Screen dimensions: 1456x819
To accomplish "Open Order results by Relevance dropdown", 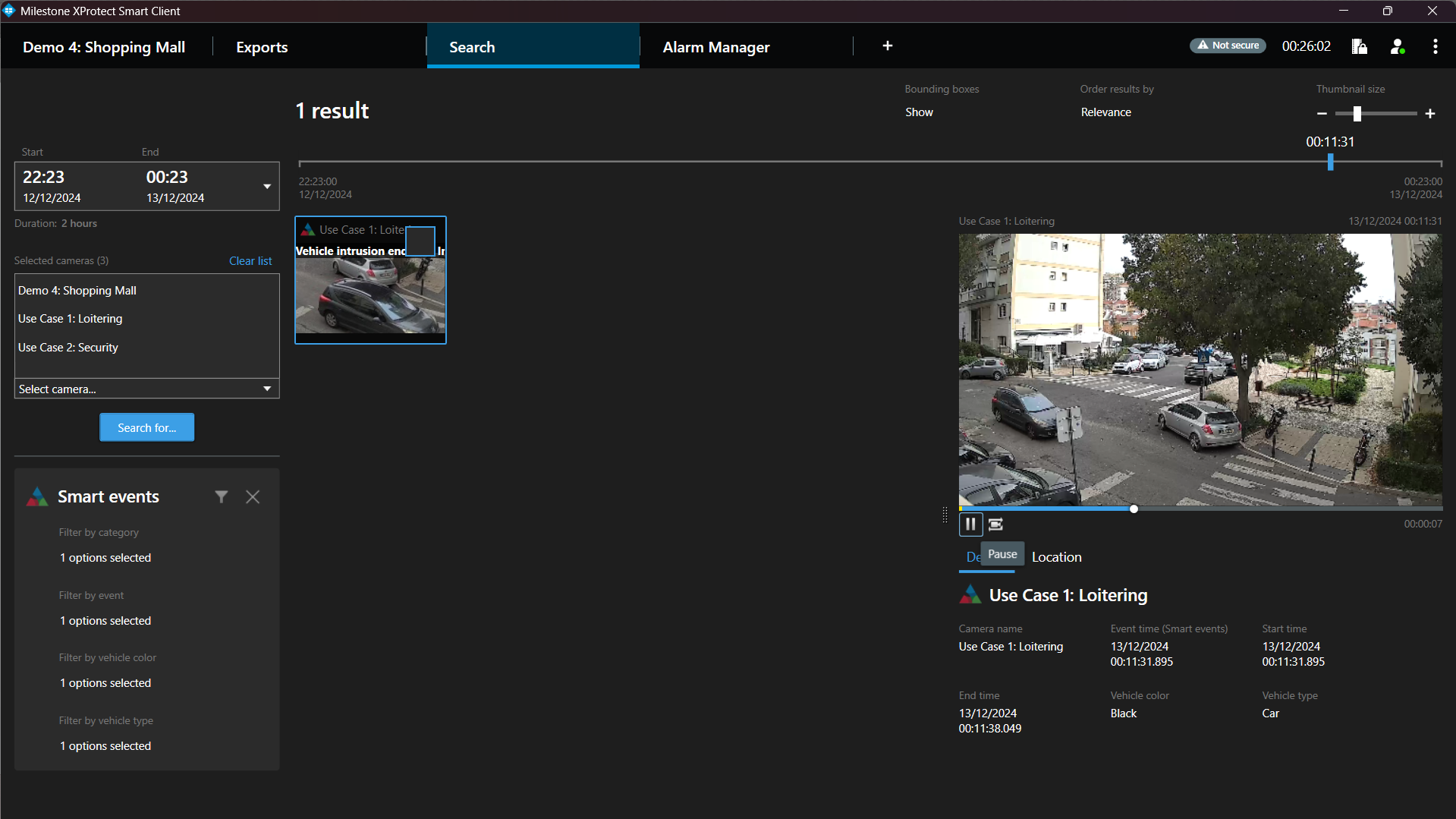I will [1105, 112].
